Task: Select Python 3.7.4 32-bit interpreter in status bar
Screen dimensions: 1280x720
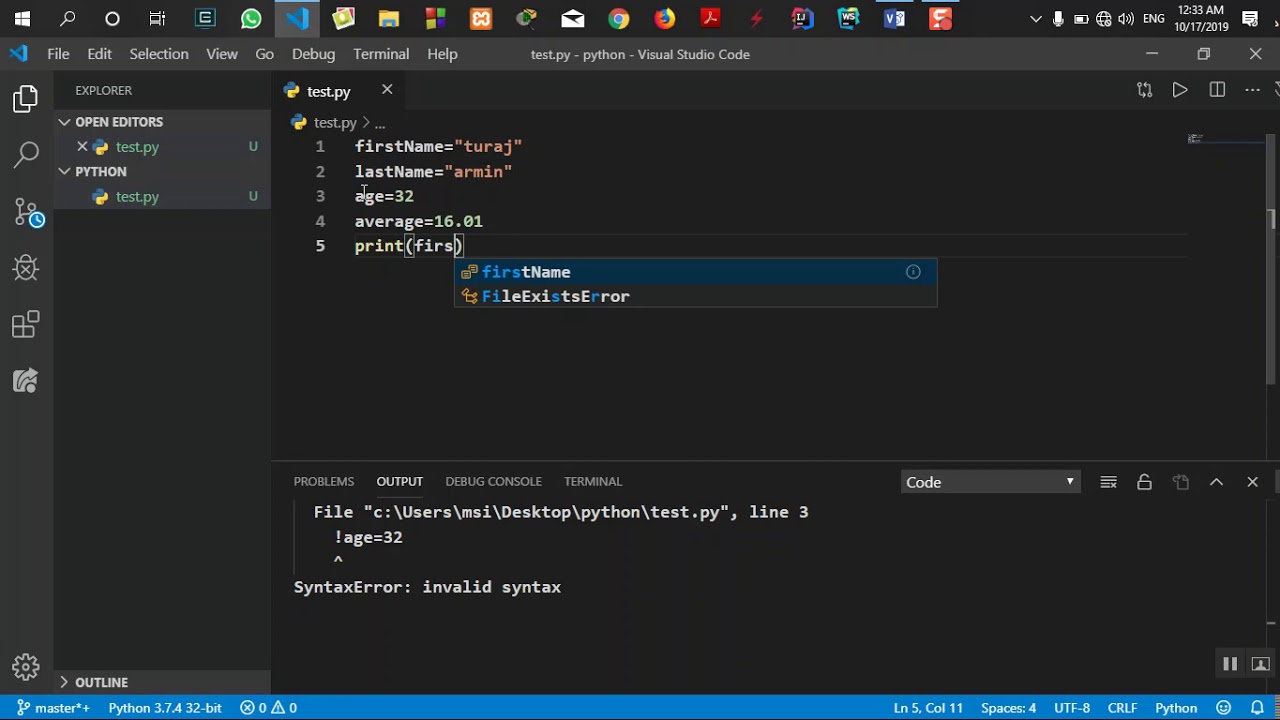Action: pos(165,708)
